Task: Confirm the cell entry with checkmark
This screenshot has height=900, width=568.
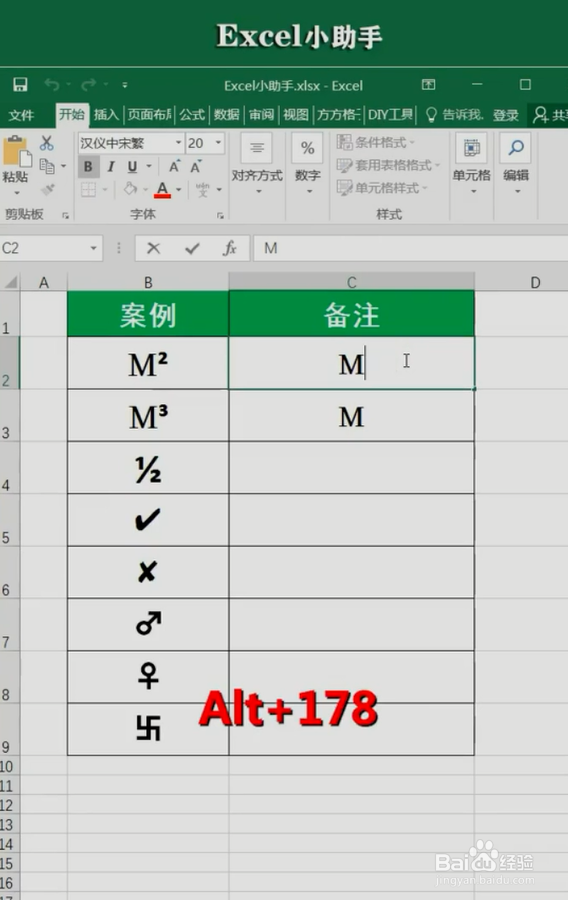Action: [192, 248]
